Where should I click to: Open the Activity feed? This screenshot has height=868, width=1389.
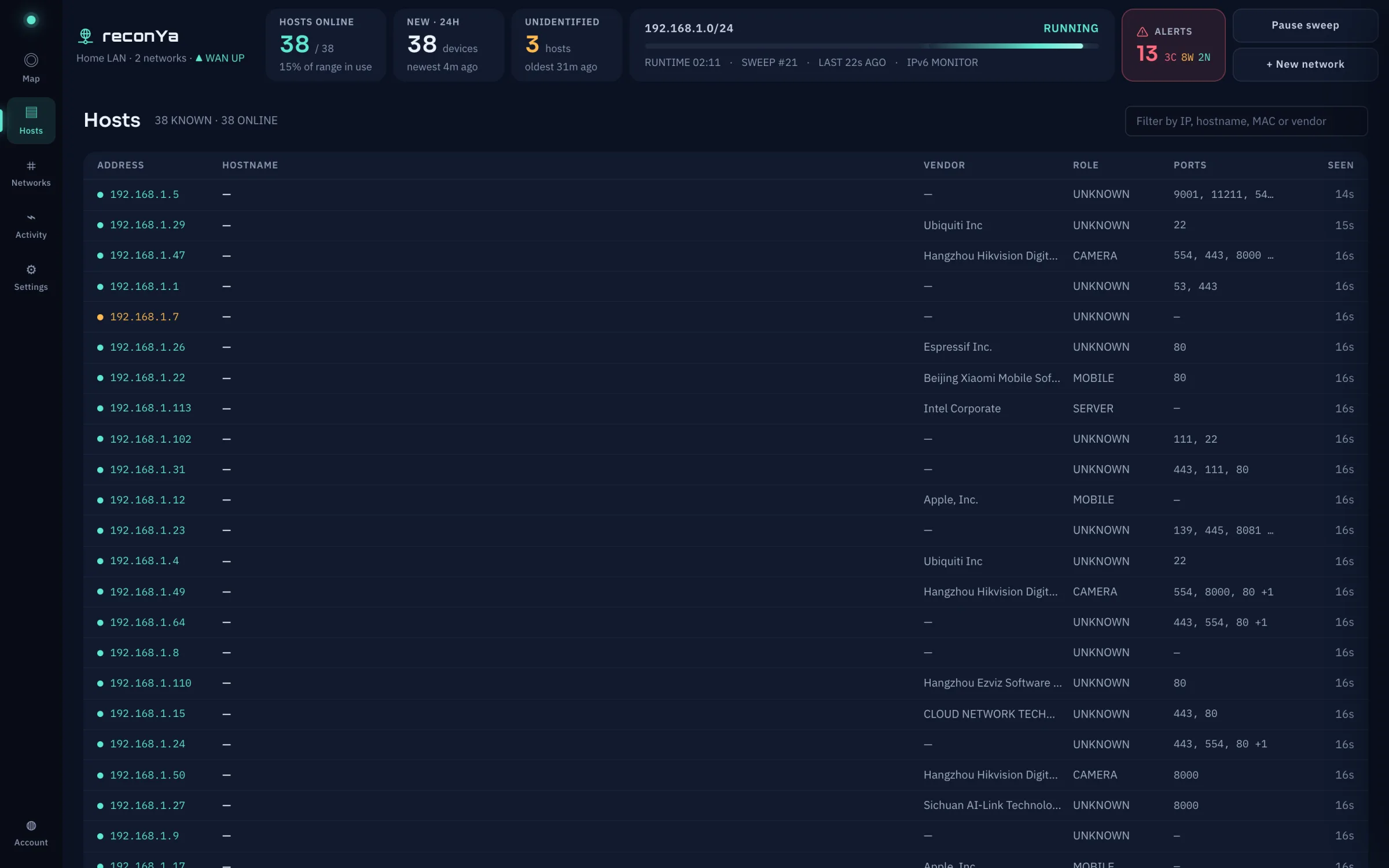click(x=31, y=225)
